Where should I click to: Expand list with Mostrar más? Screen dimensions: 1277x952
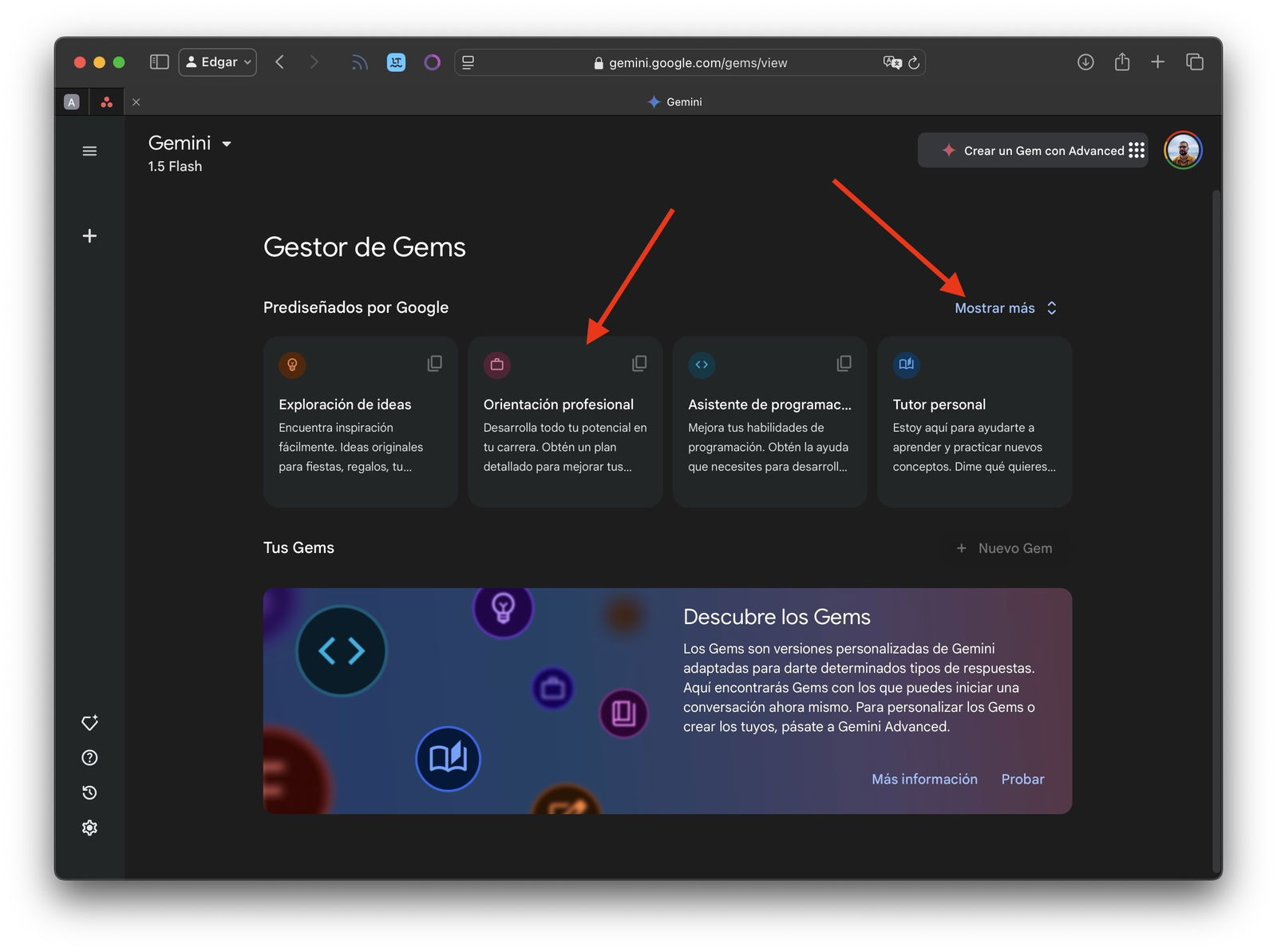point(1006,308)
